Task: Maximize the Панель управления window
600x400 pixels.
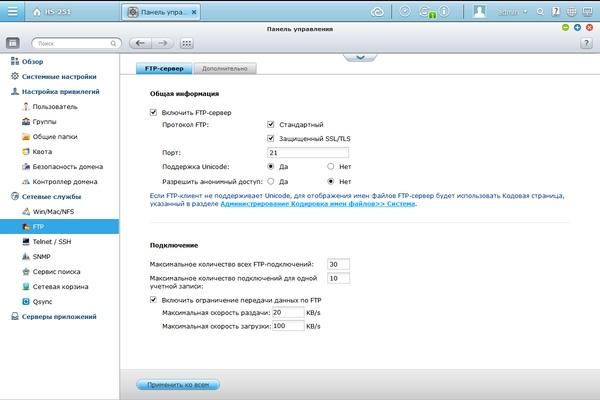Action: (577, 27)
